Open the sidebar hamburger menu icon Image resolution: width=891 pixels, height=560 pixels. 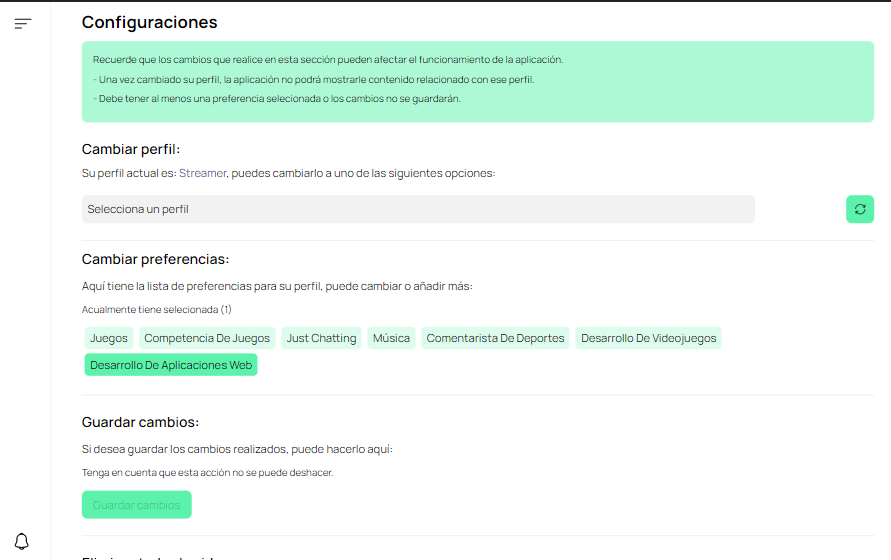pyautogui.click(x=23, y=23)
